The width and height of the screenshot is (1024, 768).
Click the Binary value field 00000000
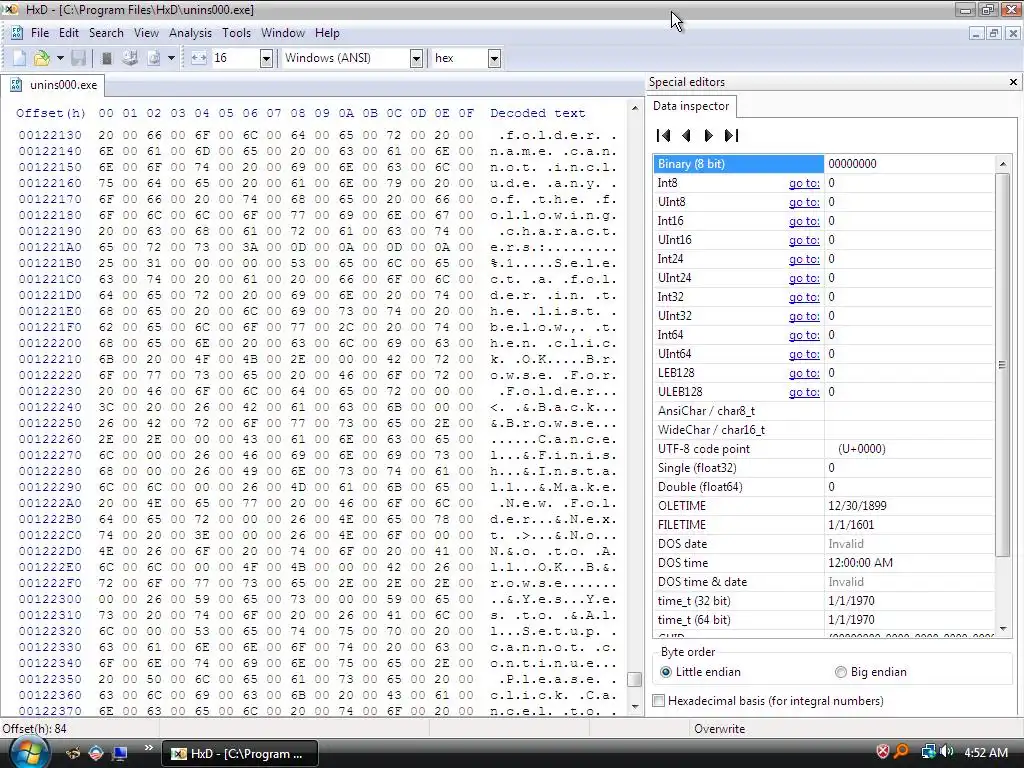coord(909,164)
